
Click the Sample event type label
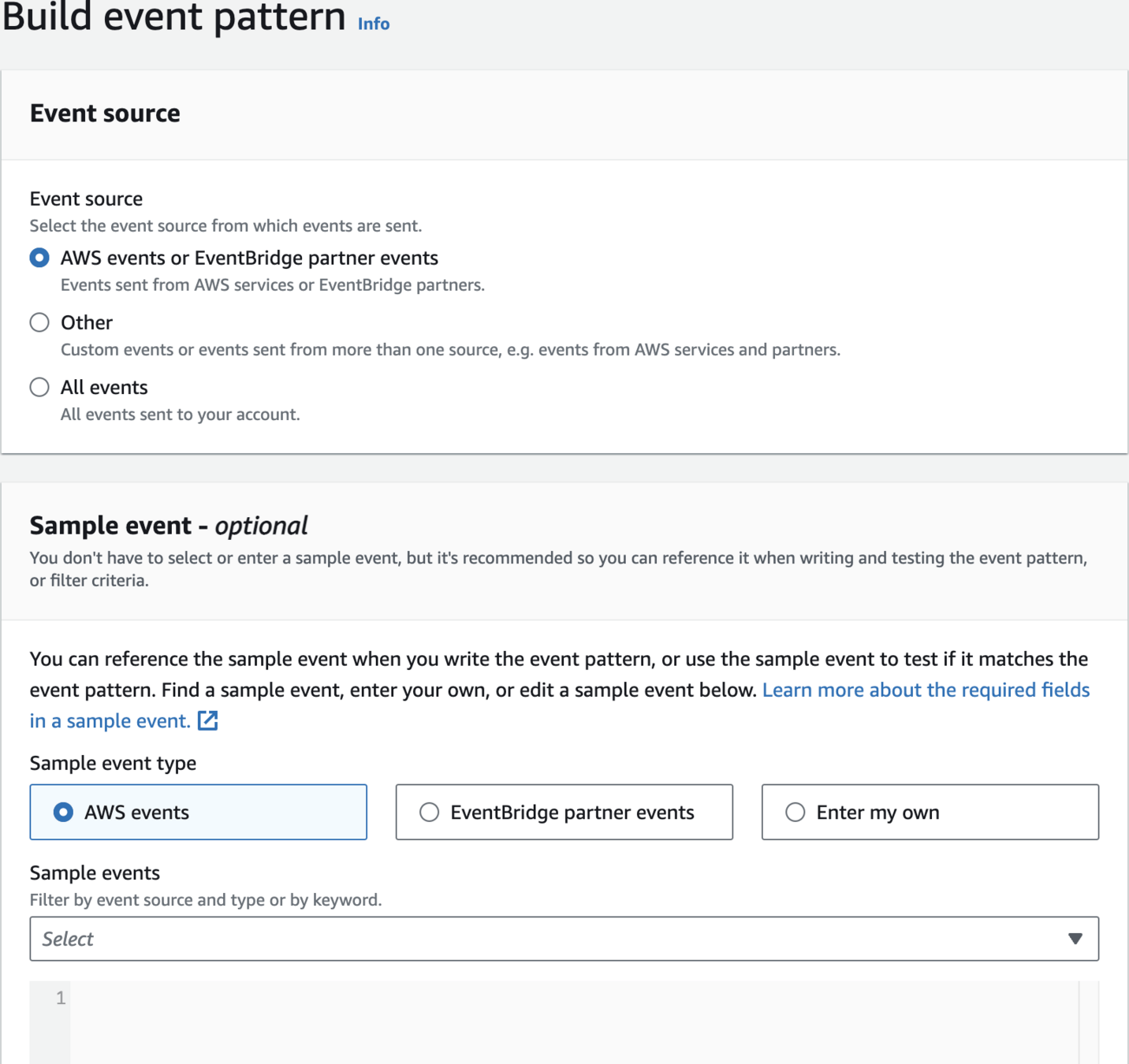[x=113, y=763]
